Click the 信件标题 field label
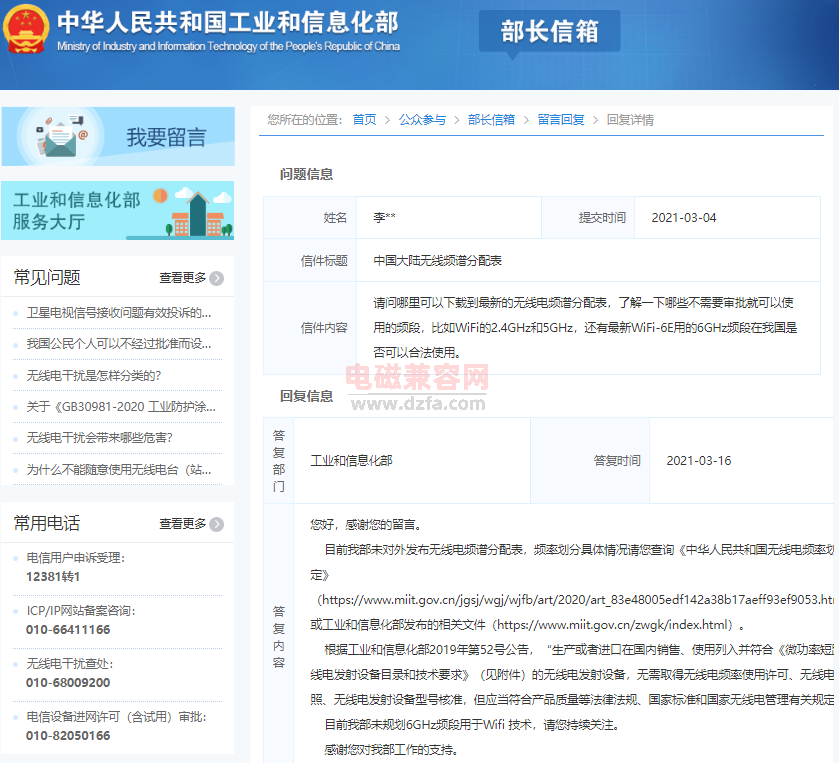This screenshot has width=839, height=763. [x=324, y=261]
